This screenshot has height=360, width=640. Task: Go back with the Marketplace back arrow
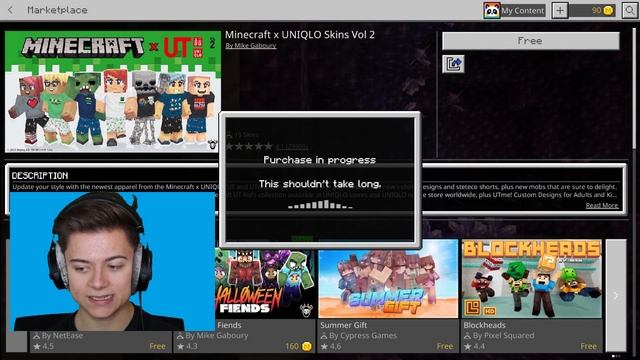tap(11, 10)
